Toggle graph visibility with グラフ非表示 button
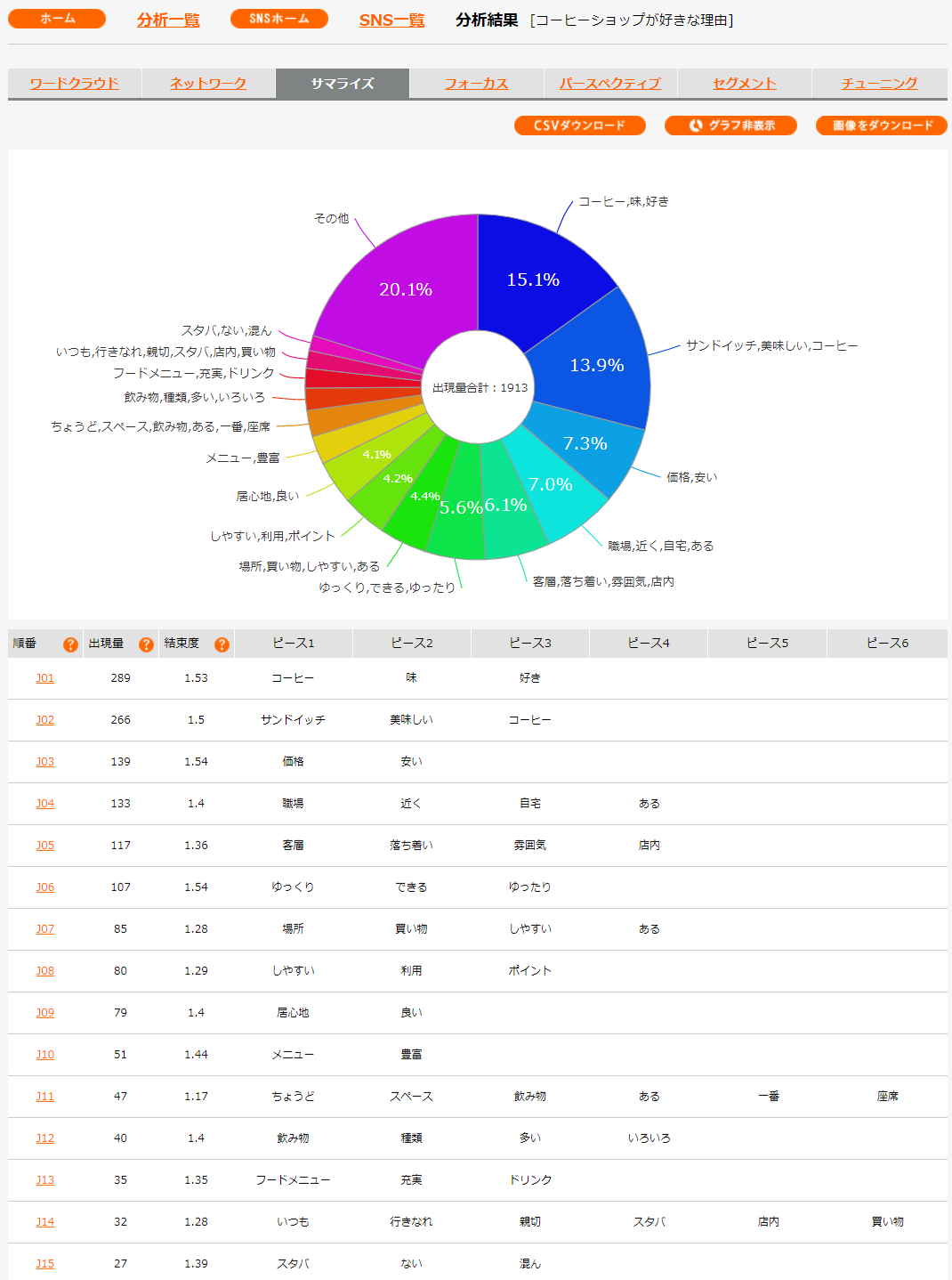Image resolution: width=952 pixels, height=1280 pixels. point(730,126)
